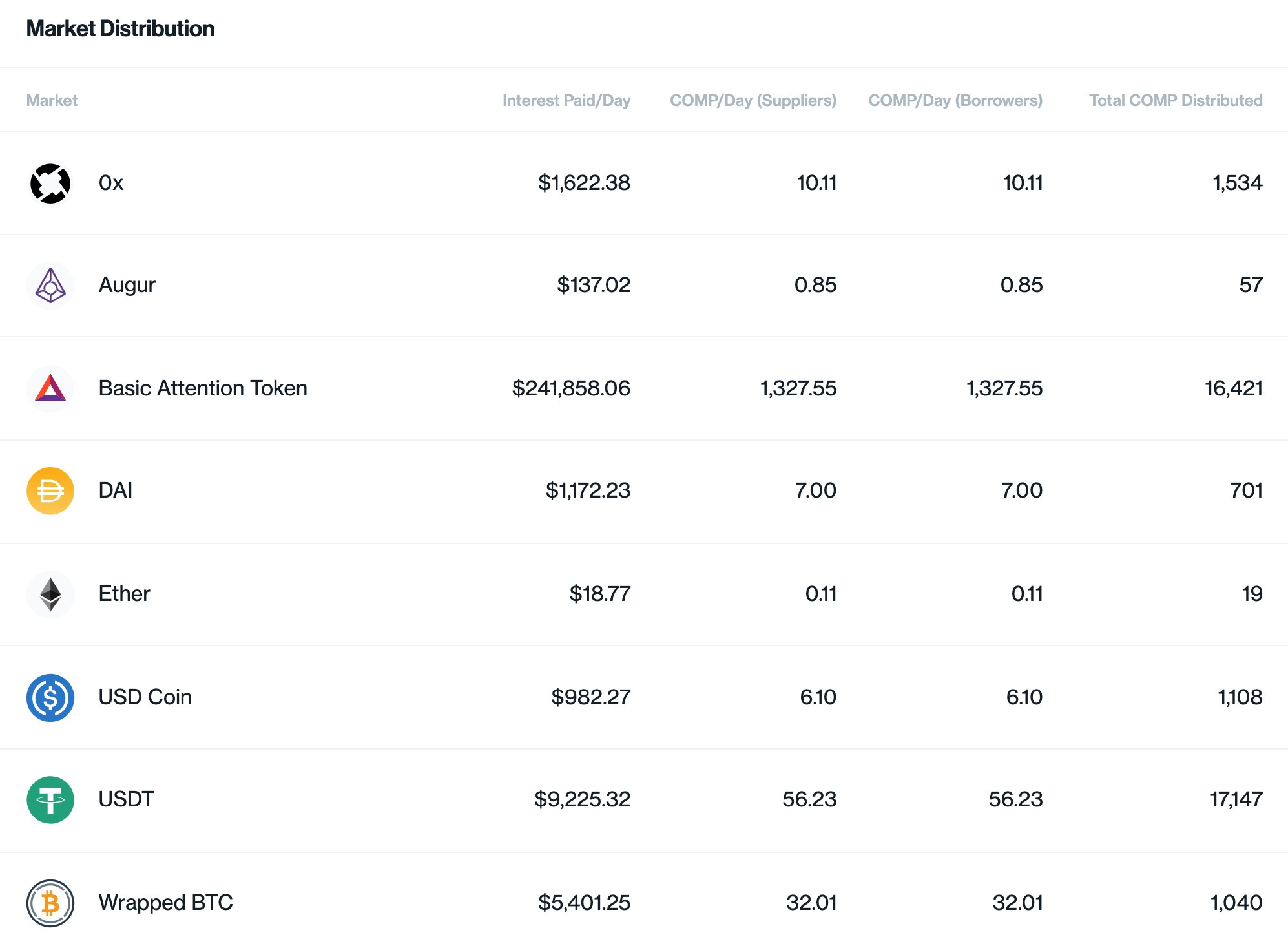Click the Market Distribution heading
This screenshot has height=937, width=1288.
[120, 28]
